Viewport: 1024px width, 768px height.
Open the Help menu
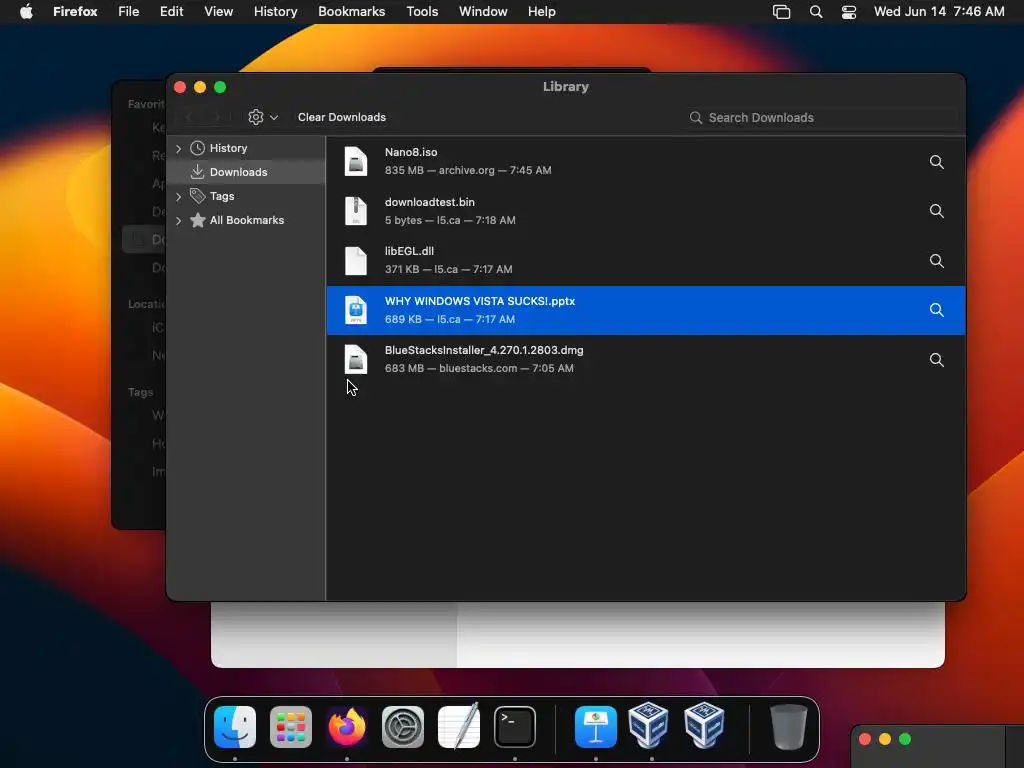(x=541, y=12)
